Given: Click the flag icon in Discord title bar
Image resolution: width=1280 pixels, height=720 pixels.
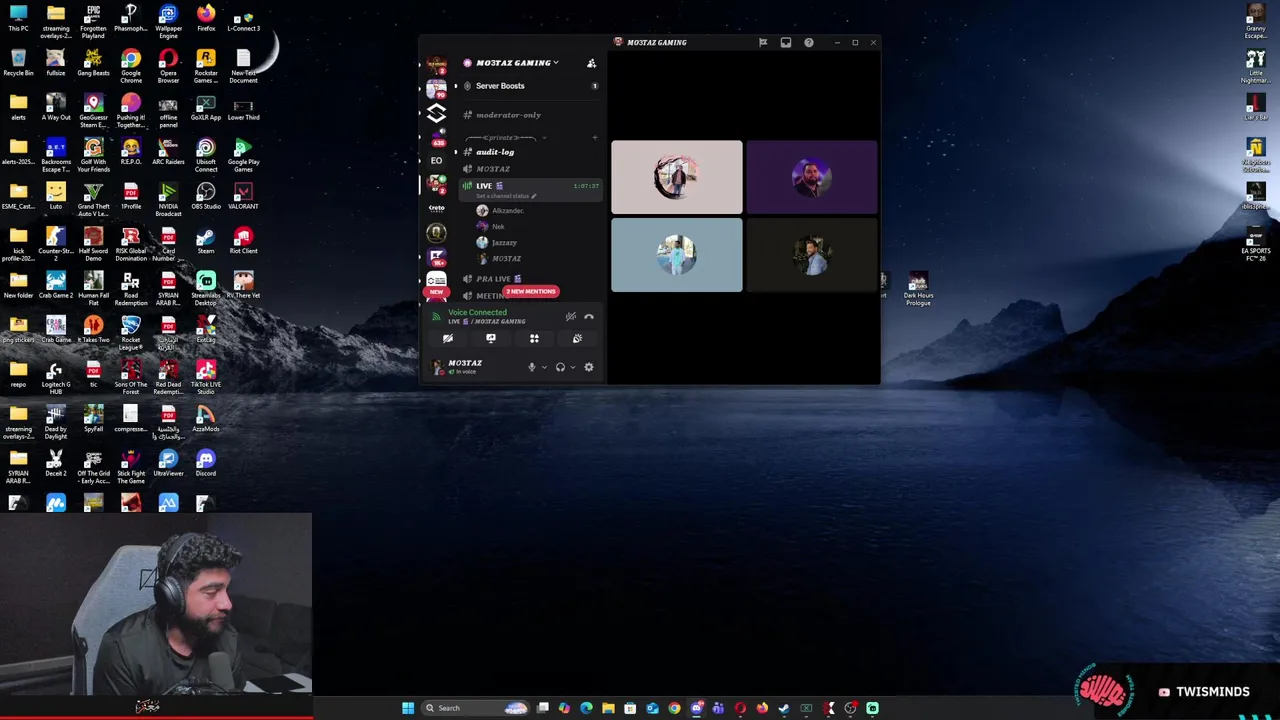Looking at the screenshot, I should [x=763, y=43].
